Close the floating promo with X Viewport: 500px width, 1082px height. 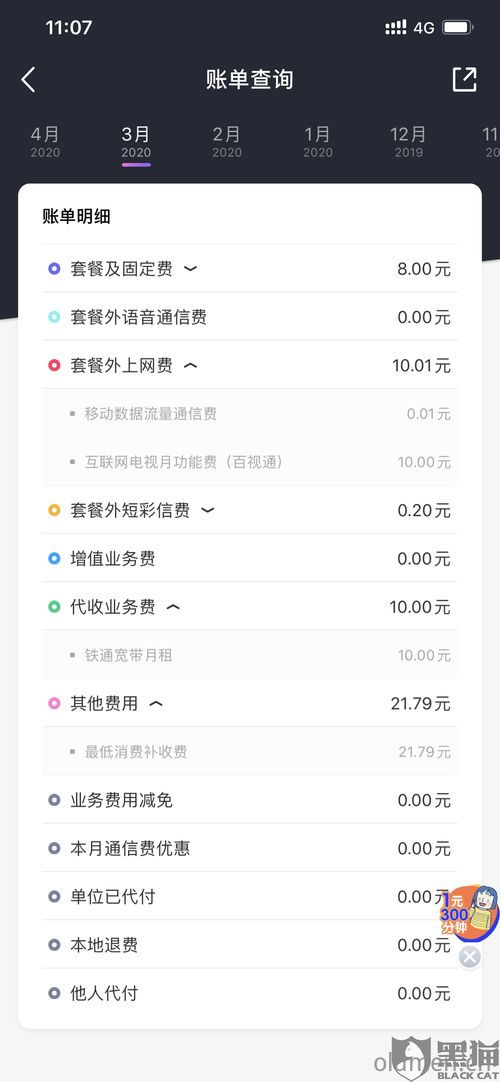(x=470, y=956)
